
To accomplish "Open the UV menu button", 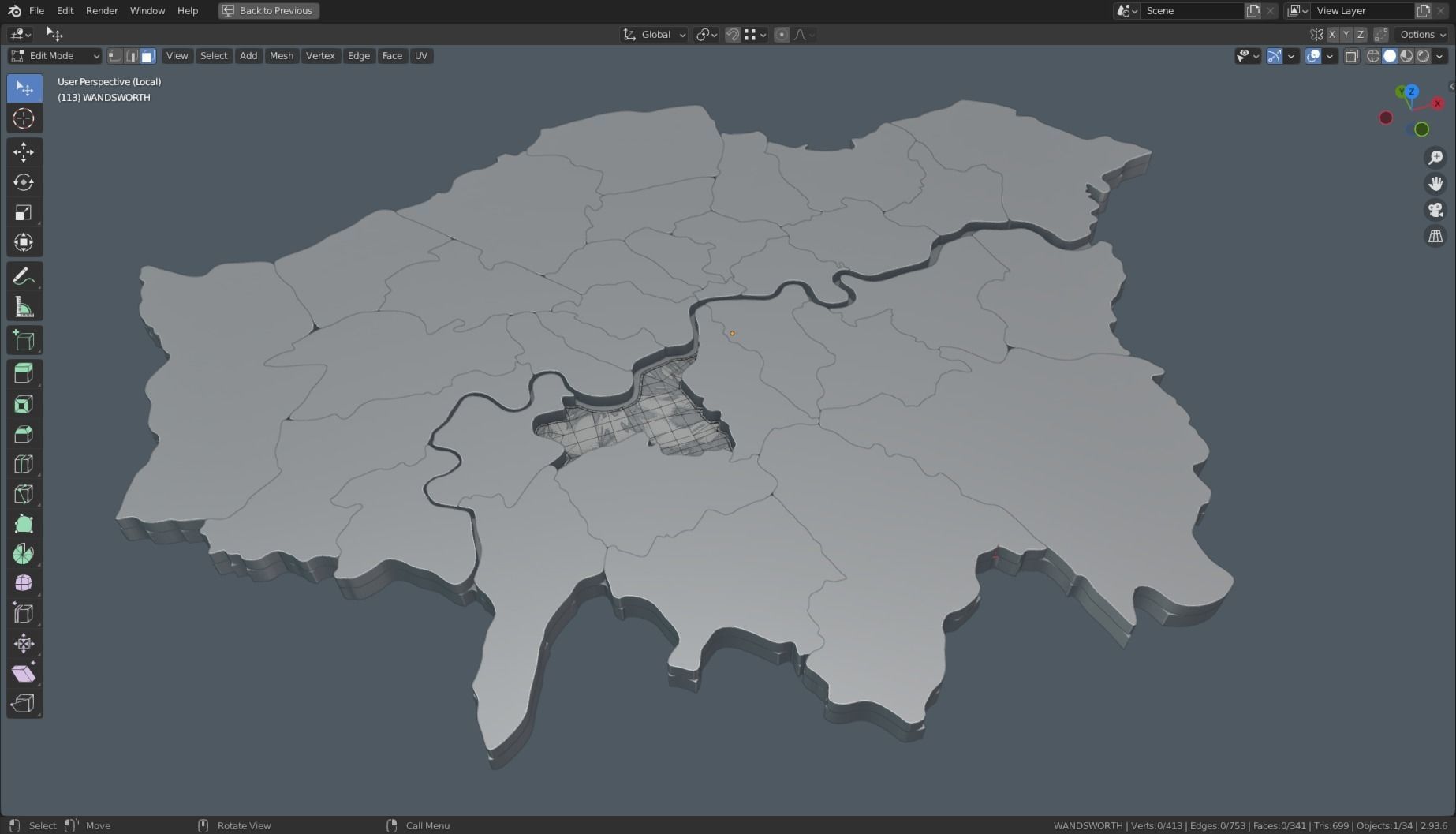I will pyautogui.click(x=421, y=56).
